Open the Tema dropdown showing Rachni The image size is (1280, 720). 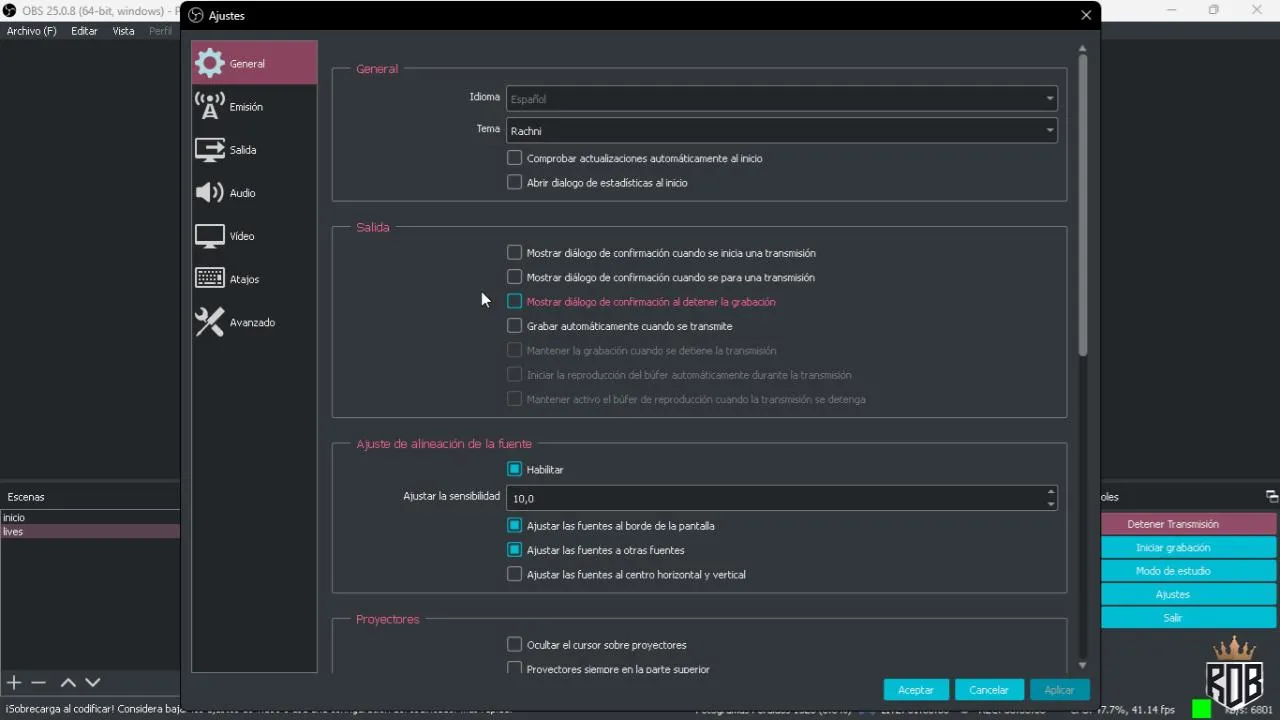[x=782, y=130]
